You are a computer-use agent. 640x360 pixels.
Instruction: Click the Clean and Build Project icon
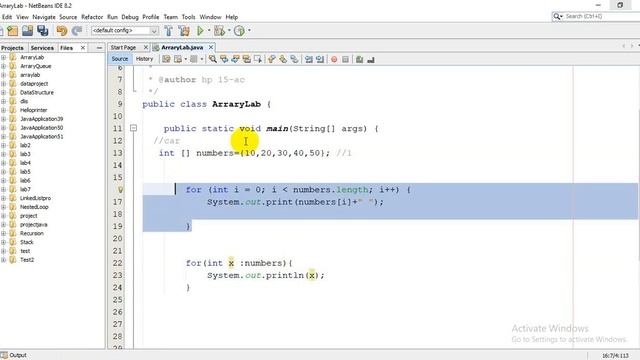184,31
